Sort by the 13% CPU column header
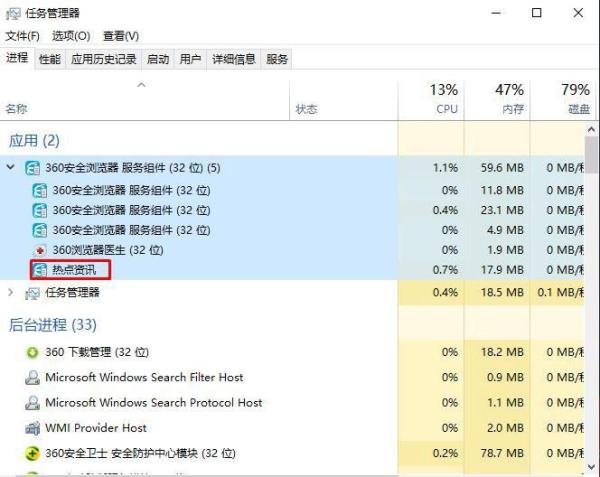Screen dimensions: 600x477 click(431, 99)
